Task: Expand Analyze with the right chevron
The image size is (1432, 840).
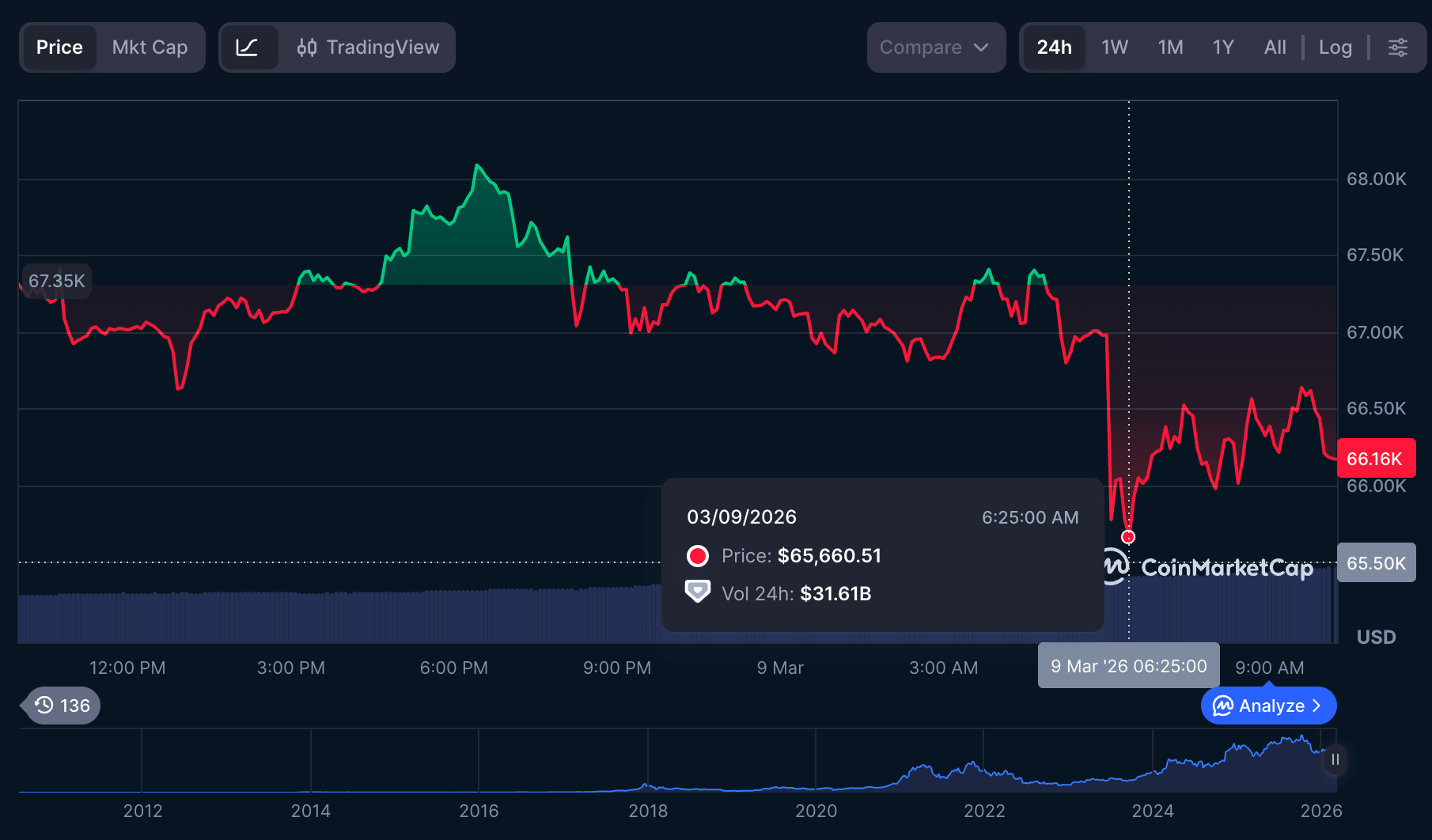Action: (x=1316, y=706)
